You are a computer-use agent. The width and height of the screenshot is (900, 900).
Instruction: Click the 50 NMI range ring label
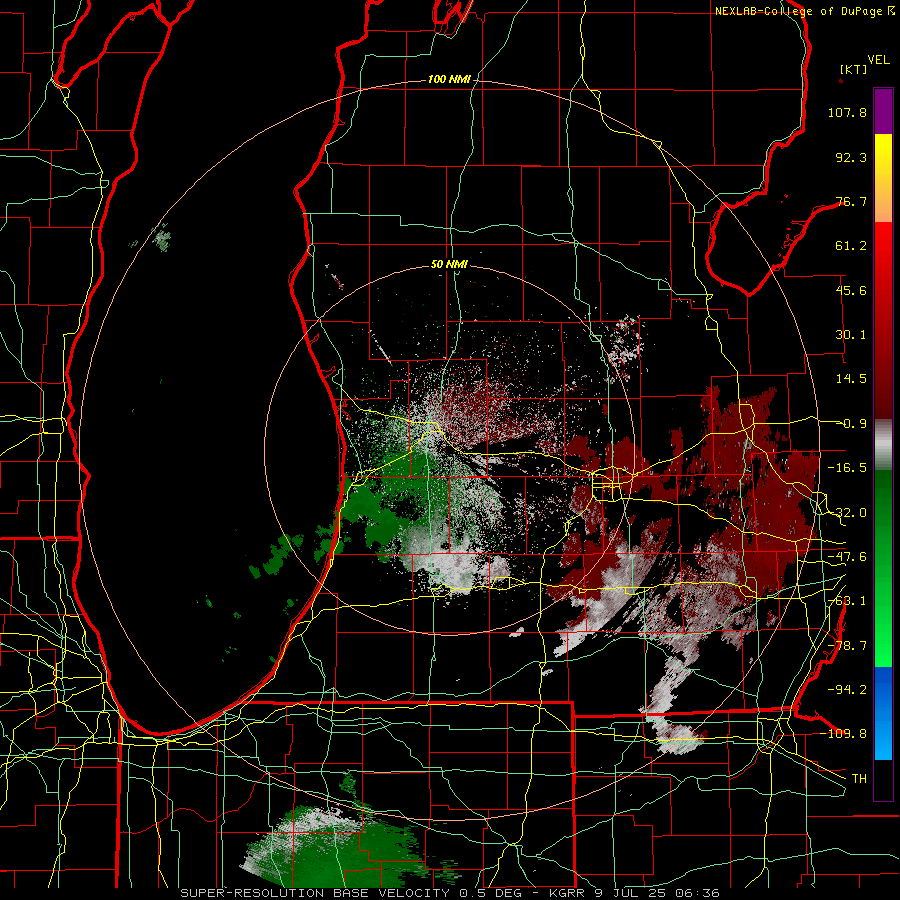point(449,265)
